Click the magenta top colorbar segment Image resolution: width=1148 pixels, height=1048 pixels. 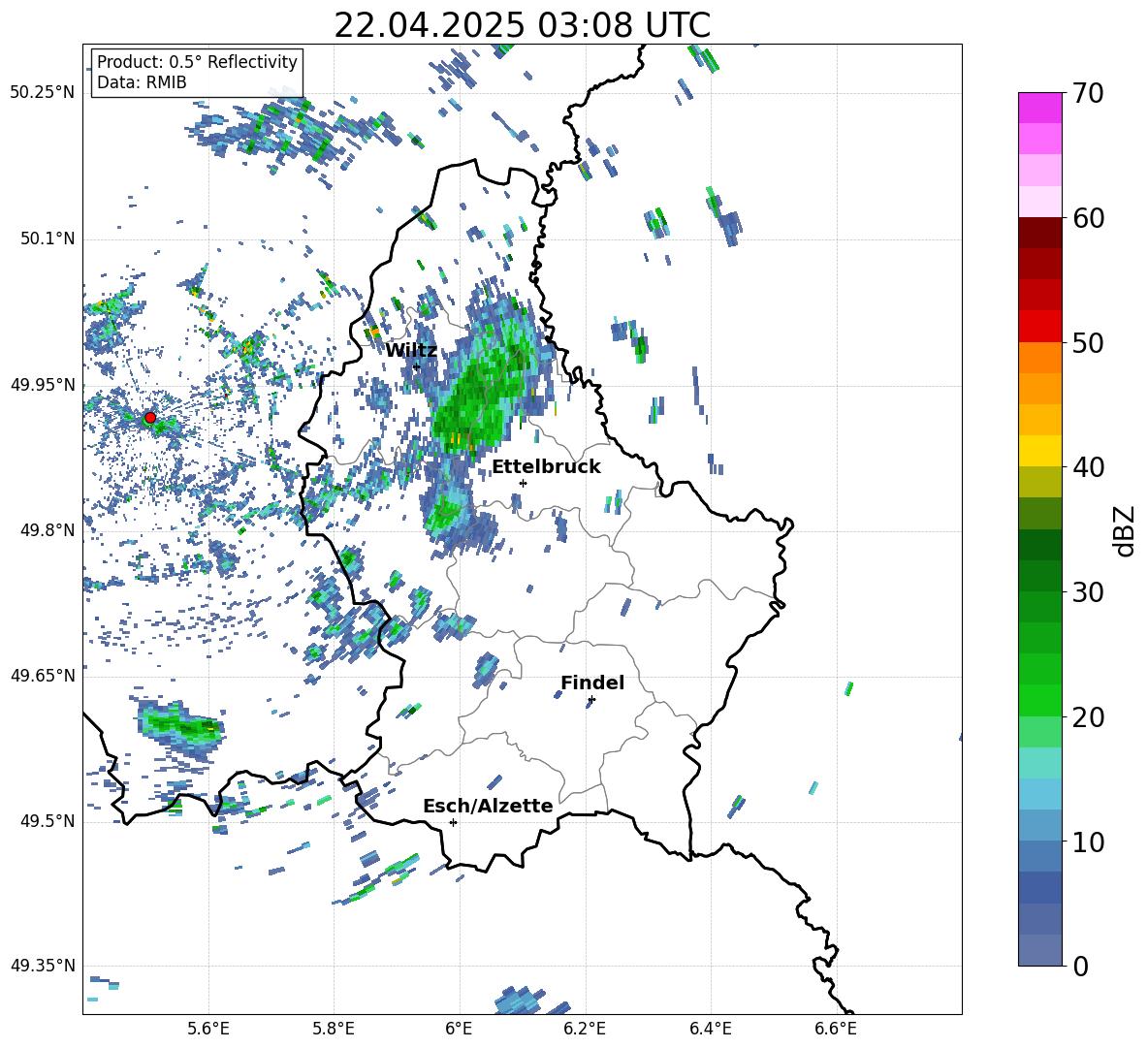click(1039, 108)
